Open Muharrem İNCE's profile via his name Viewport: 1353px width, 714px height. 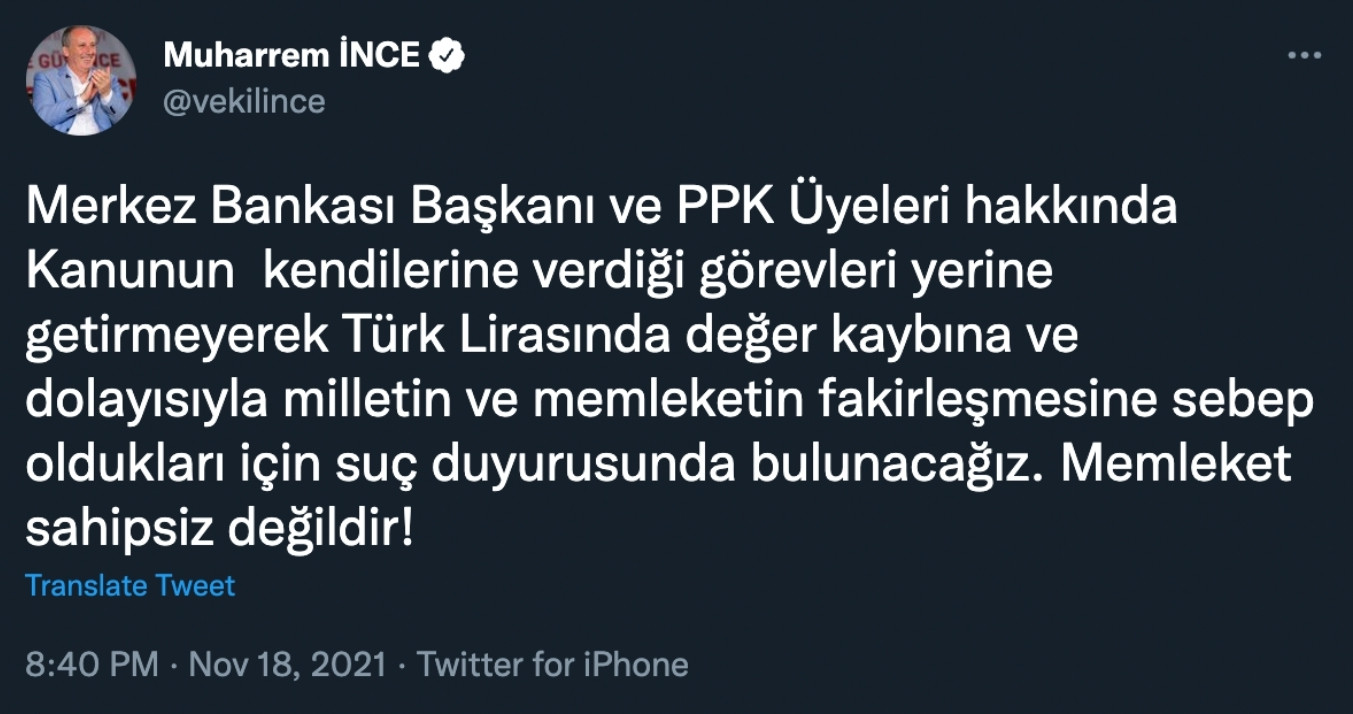[290, 56]
